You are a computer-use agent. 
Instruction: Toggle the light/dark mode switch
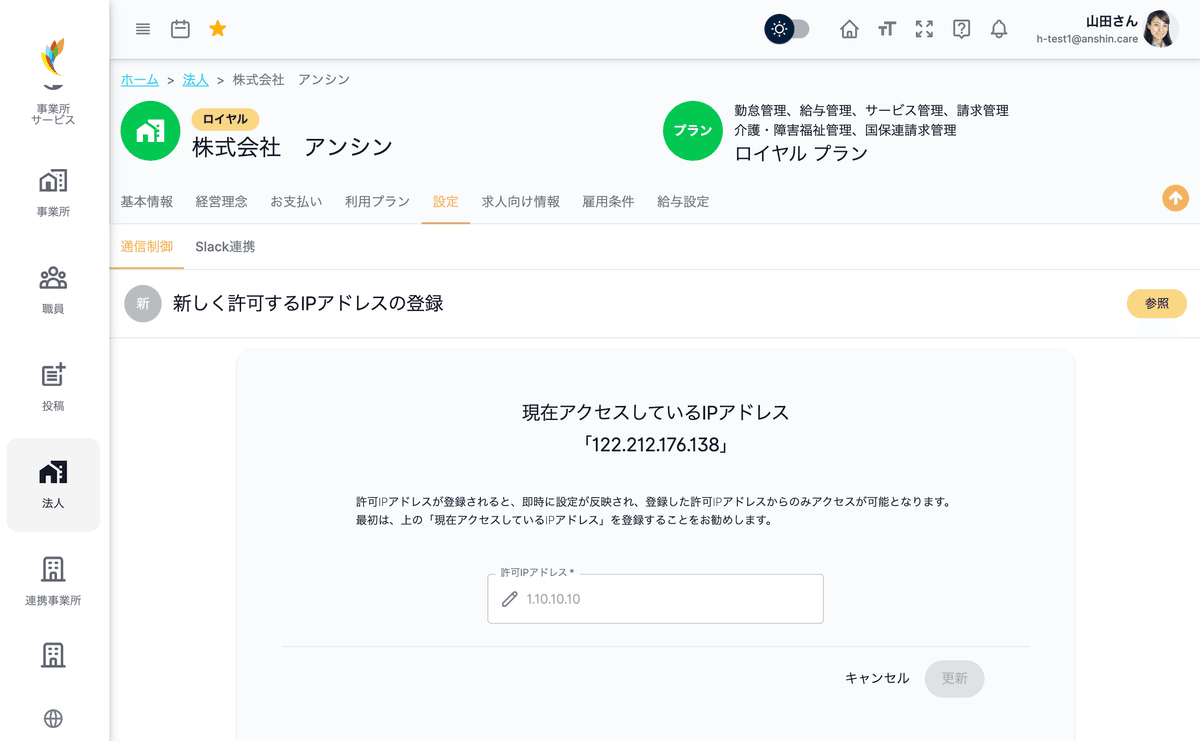click(x=787, y=29)
